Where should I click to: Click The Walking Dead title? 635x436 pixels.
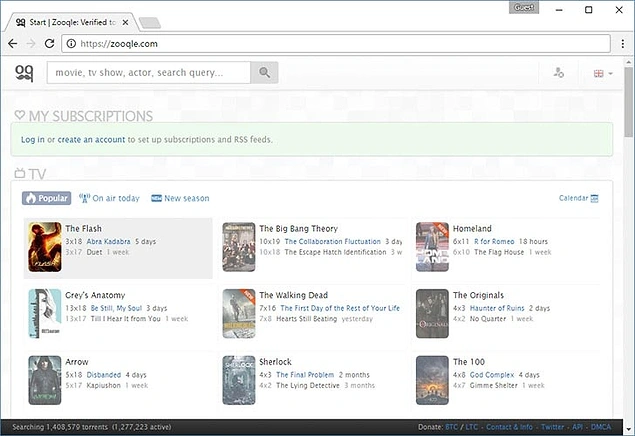294,295
